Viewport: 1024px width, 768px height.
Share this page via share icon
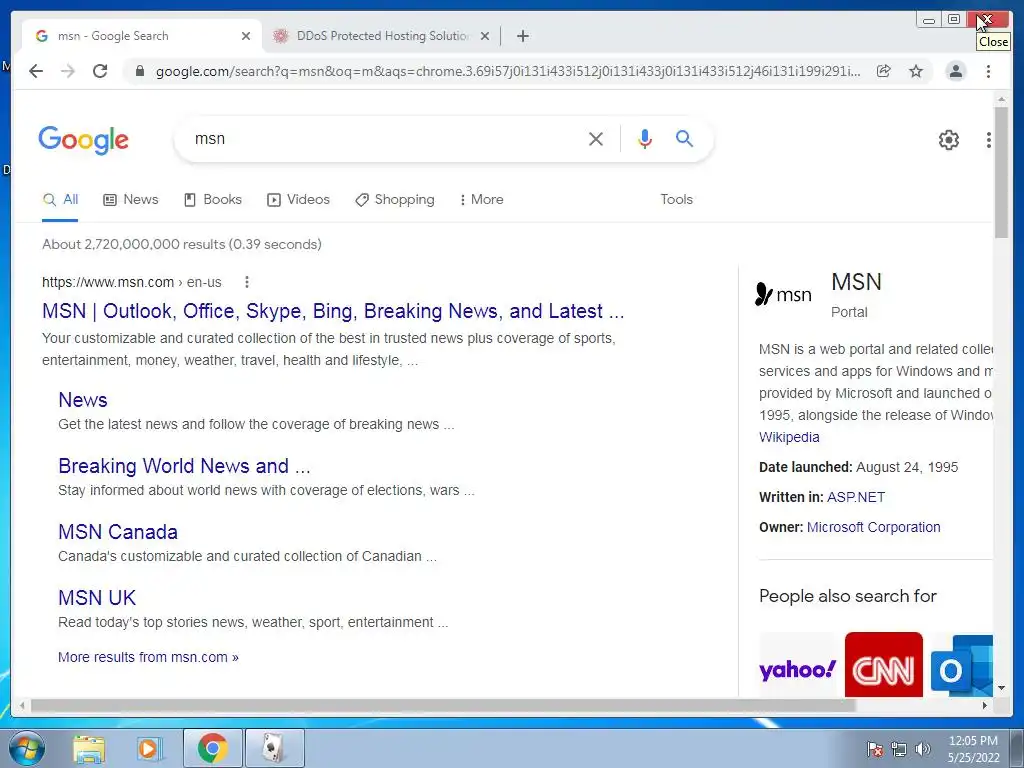(x=884, y=71)
